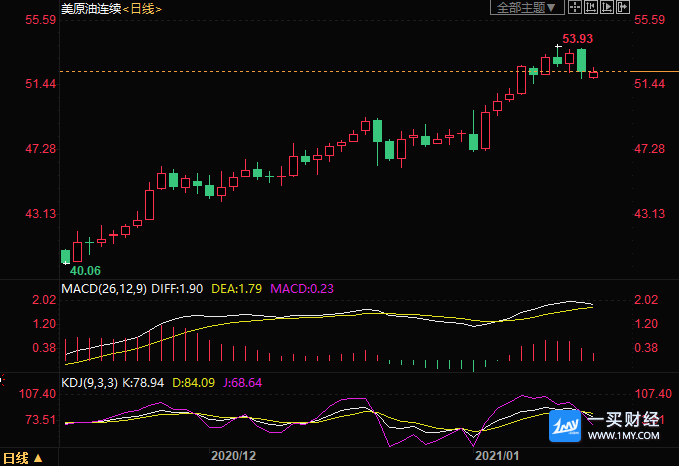Click the left MACD axis 0.38 value
Viewport: 679px width, 466px height.
click(44, 348)
